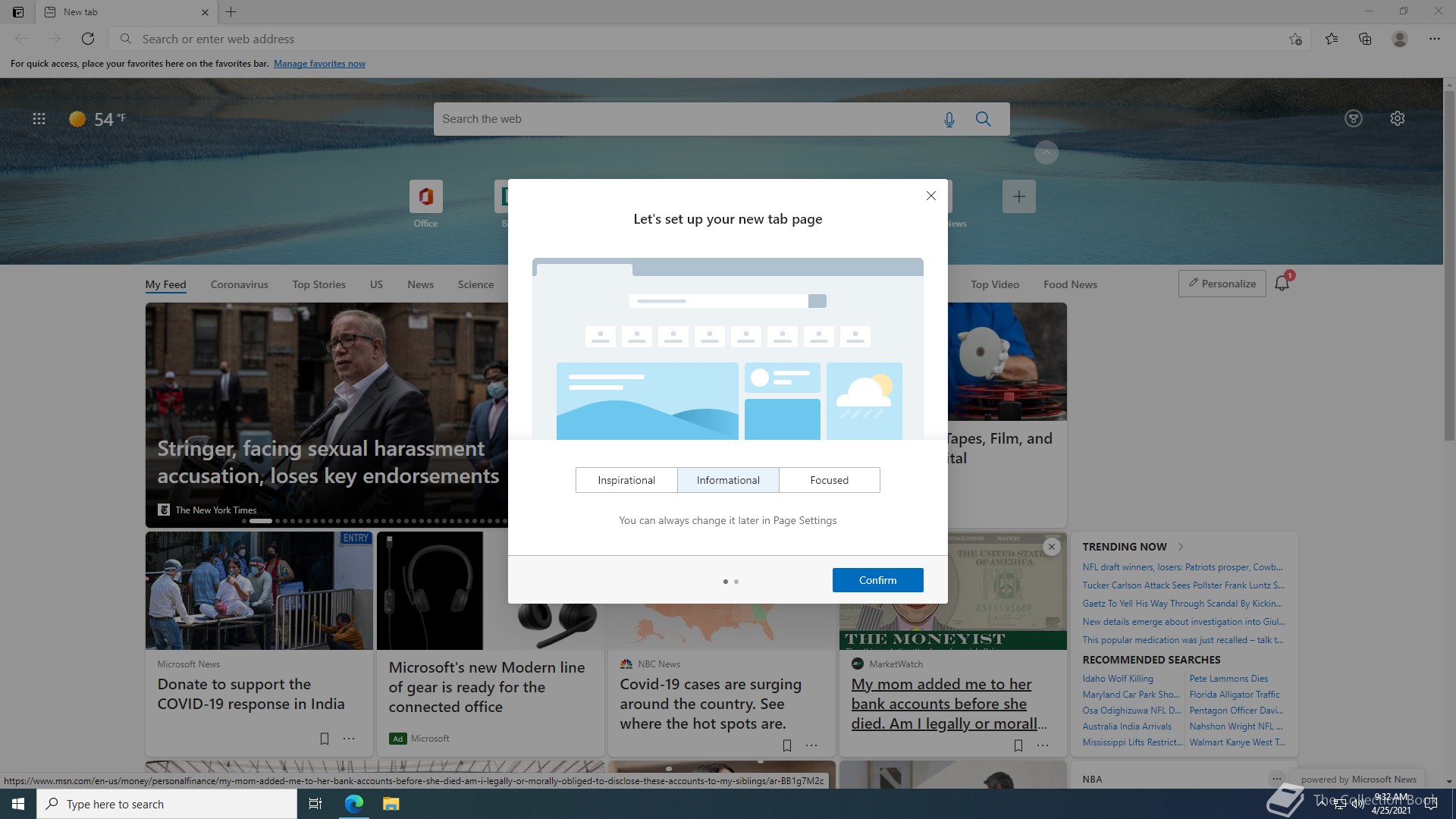Add this page to favorites
This screenshot has width=1456, height=819.
tap(1295, 39)
